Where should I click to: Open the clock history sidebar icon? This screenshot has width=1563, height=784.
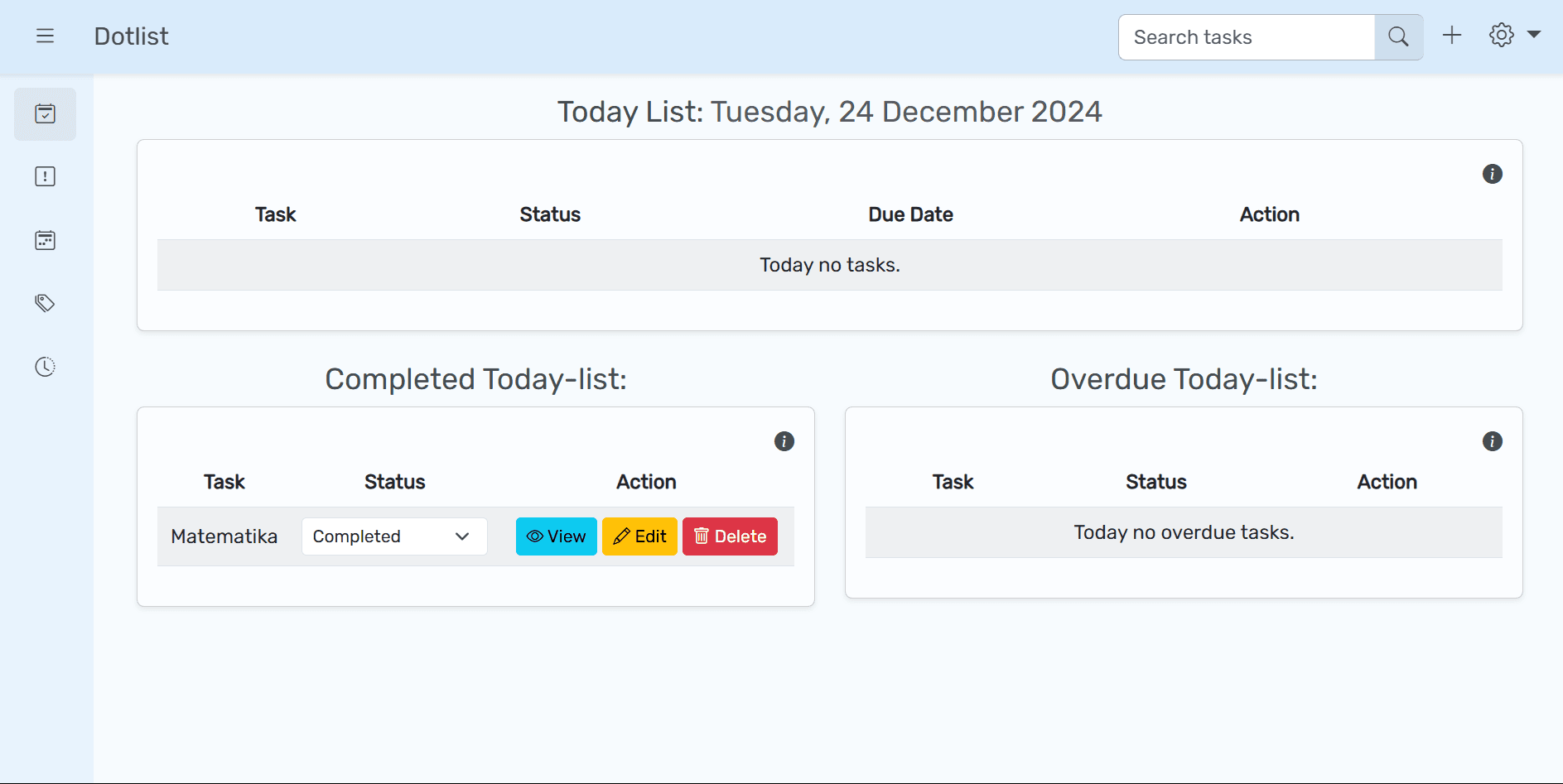46,367
